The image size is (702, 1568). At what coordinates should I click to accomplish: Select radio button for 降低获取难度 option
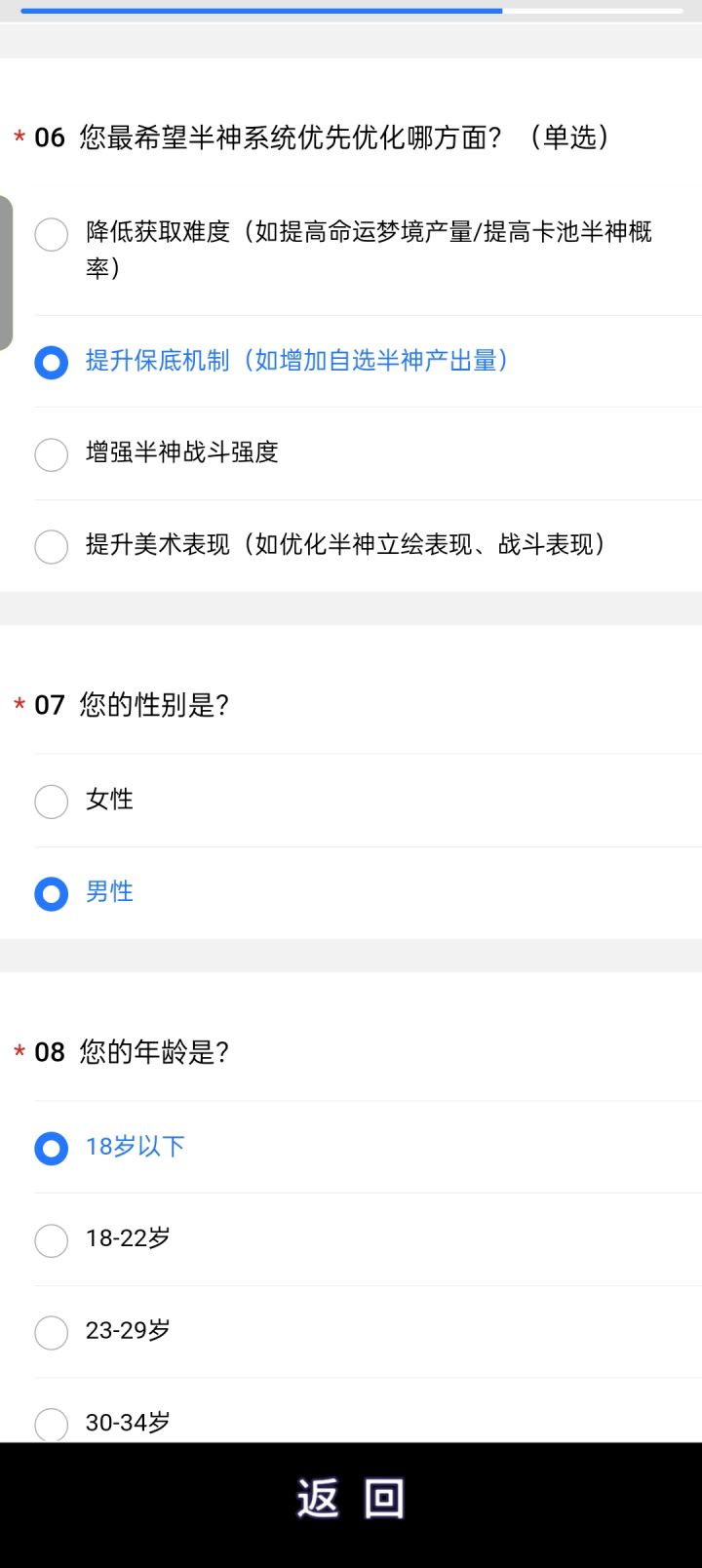(x=51, y=234)
